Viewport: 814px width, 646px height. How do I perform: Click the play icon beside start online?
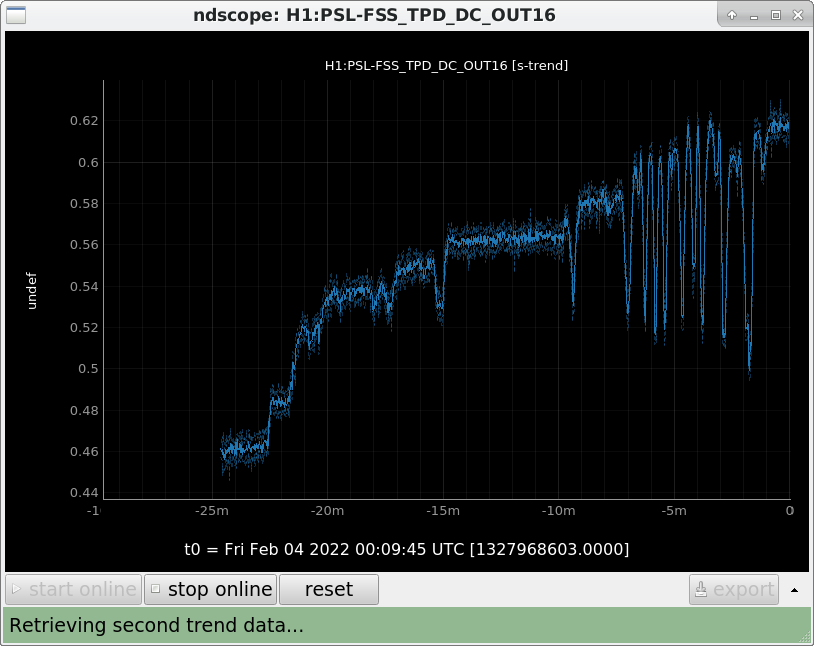pos(16,589)
